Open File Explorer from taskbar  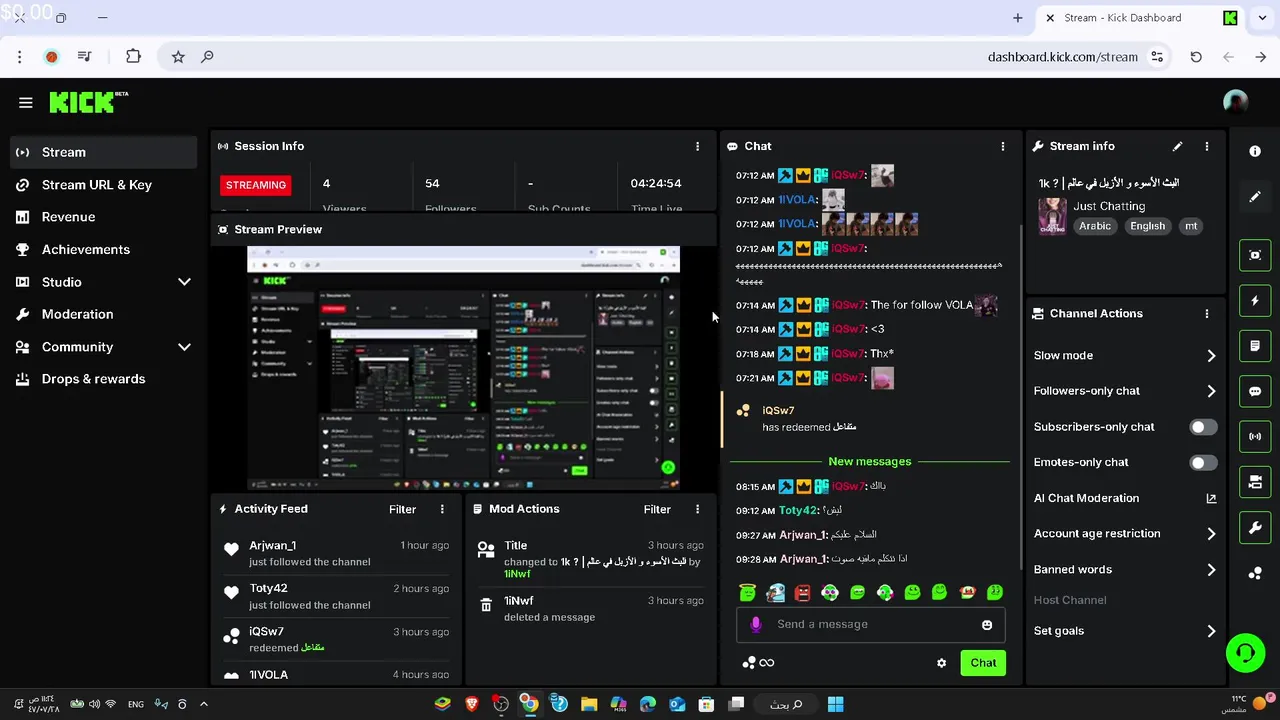tap(589, 704)
